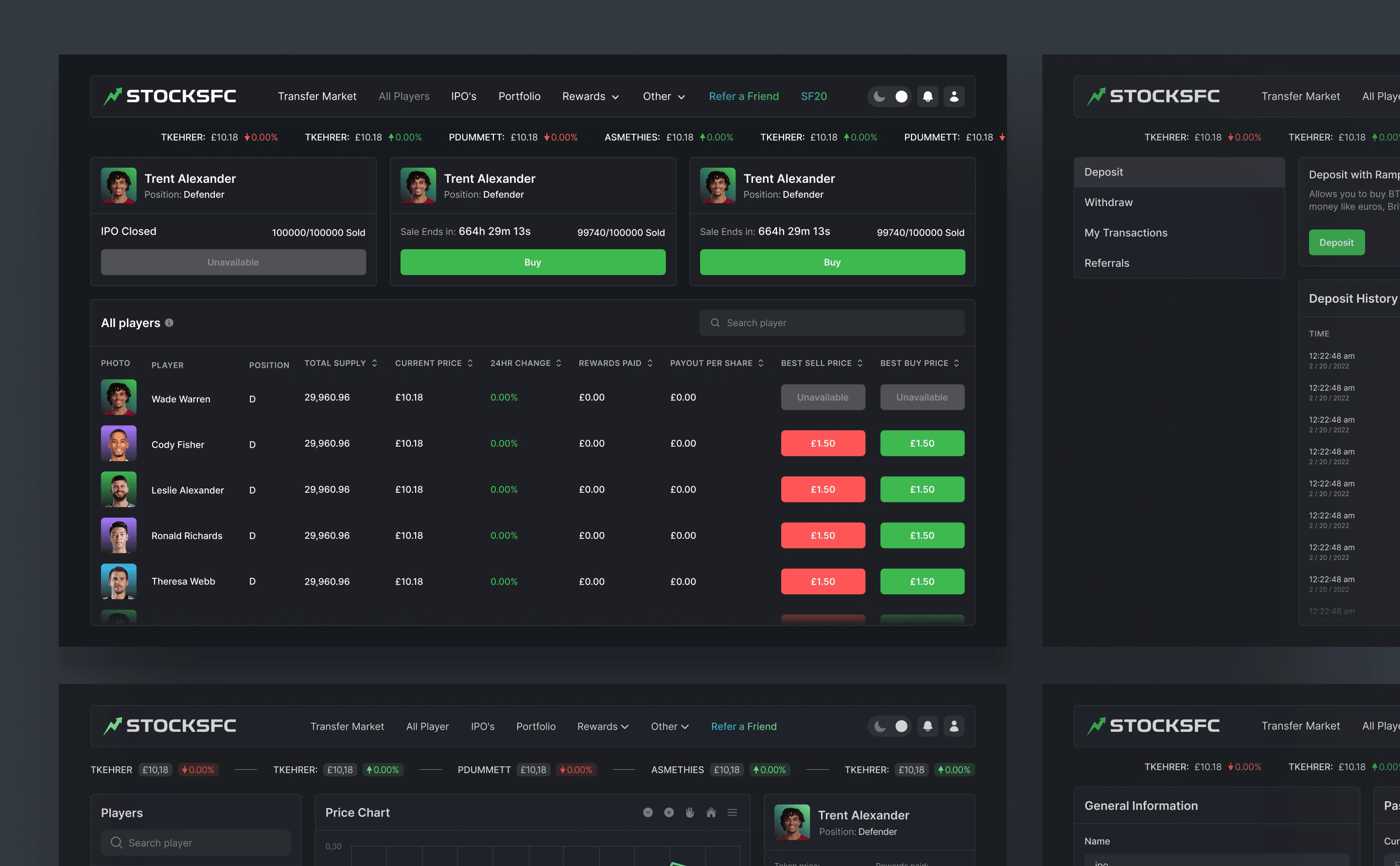Click Buy on the right Trent Alexander card

tap(832, 262)
